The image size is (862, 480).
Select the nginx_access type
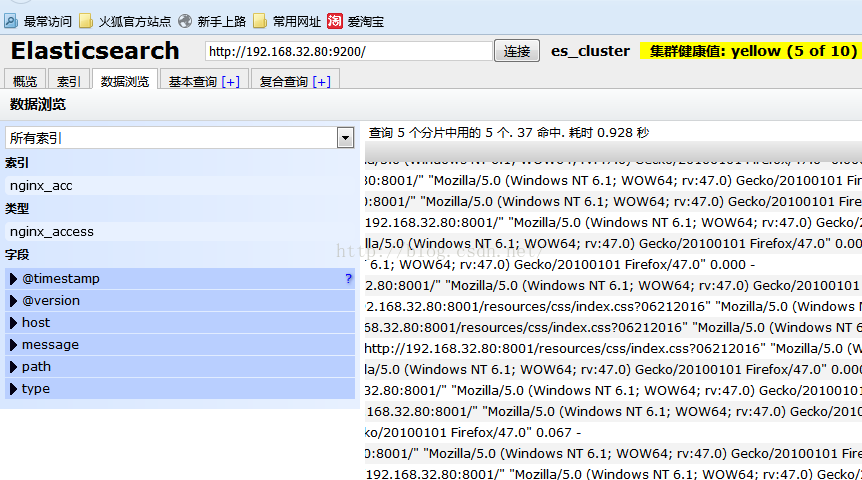pyautogui.click(x=180, y=232)
